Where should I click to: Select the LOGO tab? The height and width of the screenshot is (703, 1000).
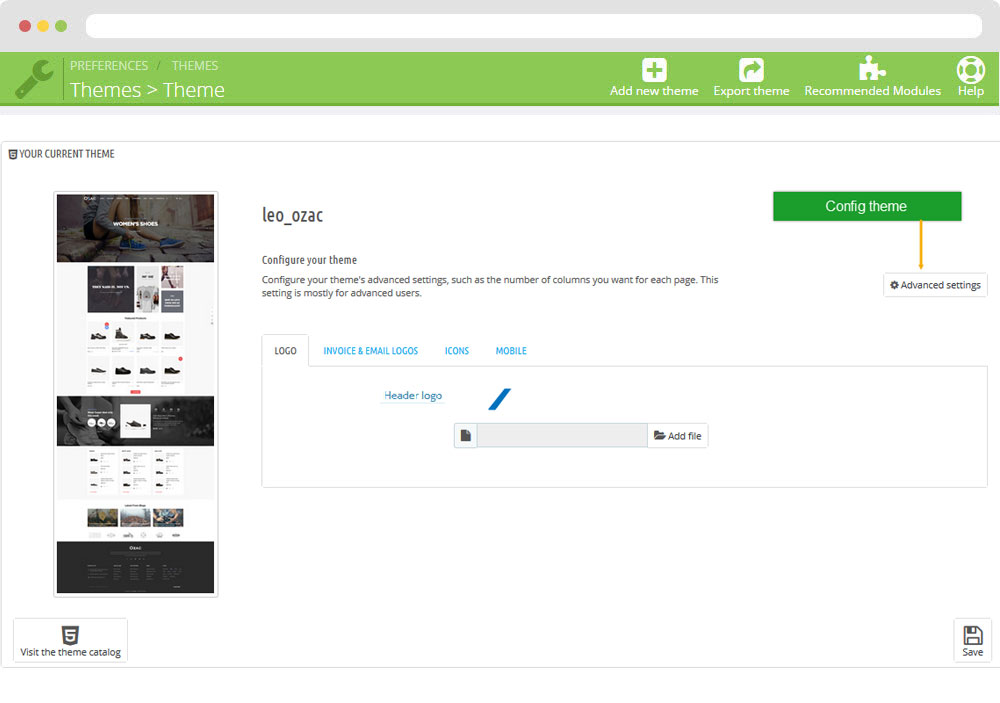(x=285, y=351)
